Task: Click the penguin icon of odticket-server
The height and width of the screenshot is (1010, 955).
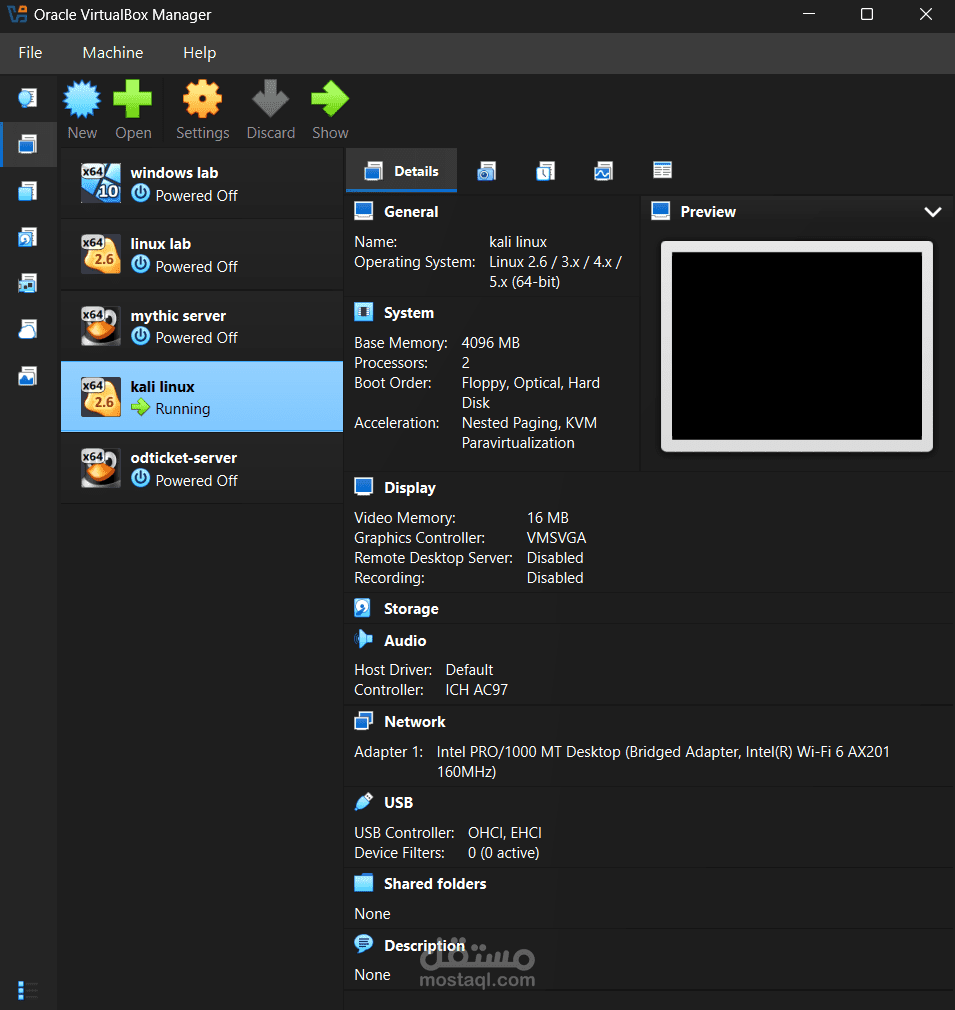Action: (x=101, y=468)
